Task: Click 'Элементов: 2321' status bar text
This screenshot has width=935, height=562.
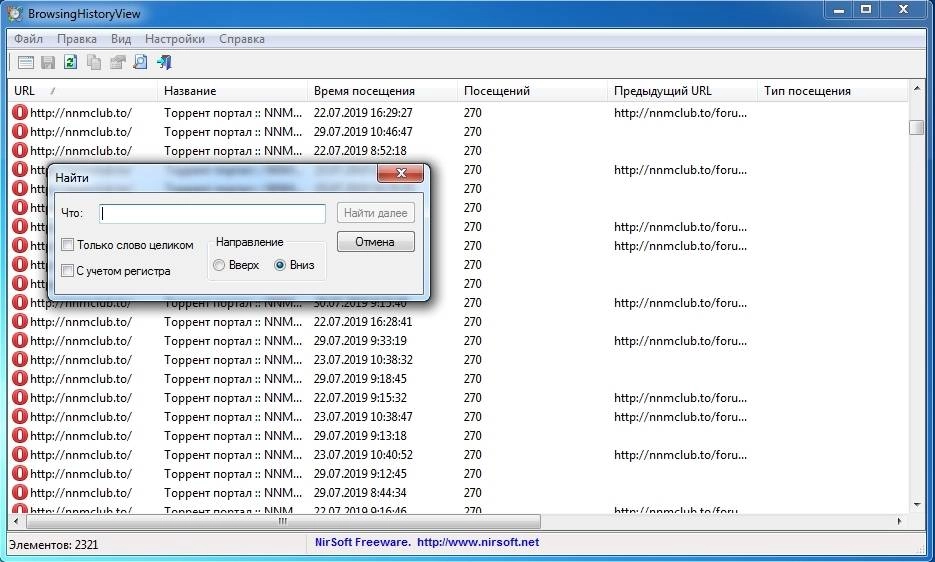Action: (x=54, y=544)
